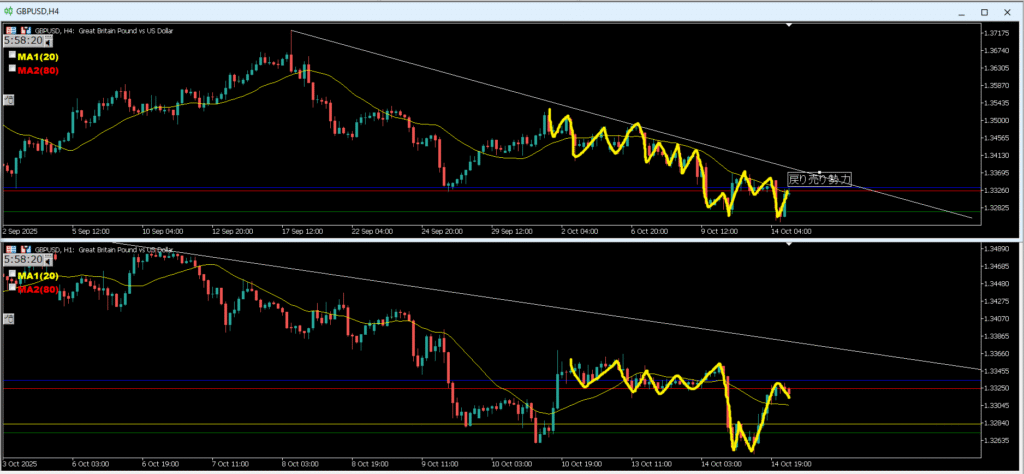Screen dimensions: 1024x474
Task: Toggle the MA1(20) checkbox in H4 chart
Action: [x=12, y=56]
